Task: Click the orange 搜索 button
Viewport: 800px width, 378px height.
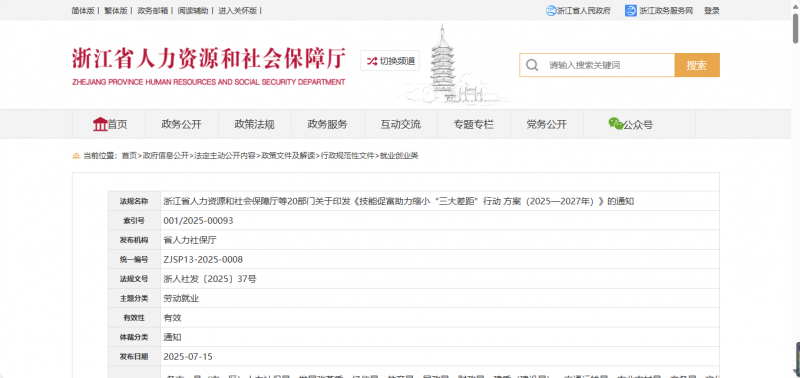Action: pos(697,65)
